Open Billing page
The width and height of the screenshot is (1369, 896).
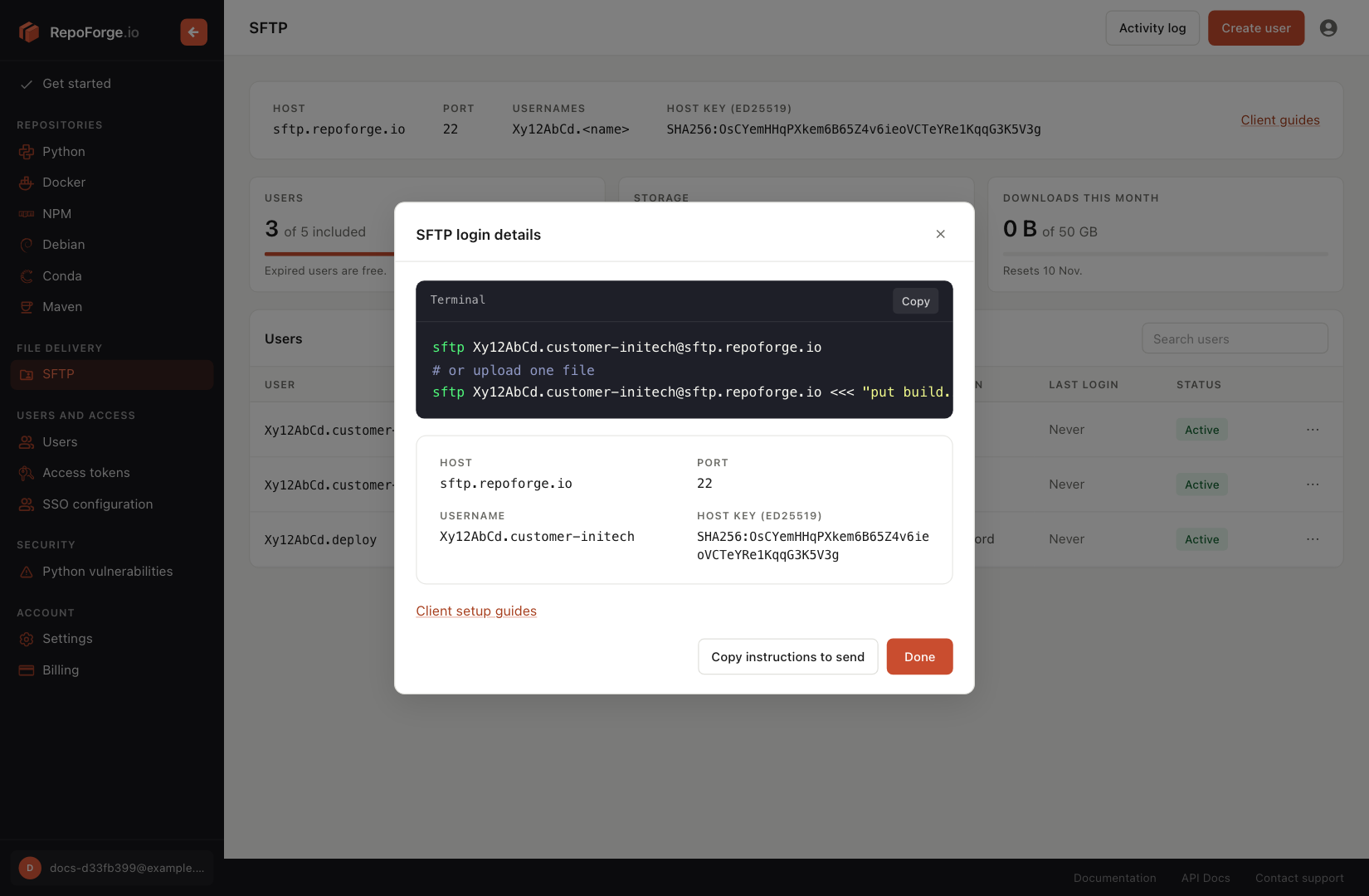point(61,670)
